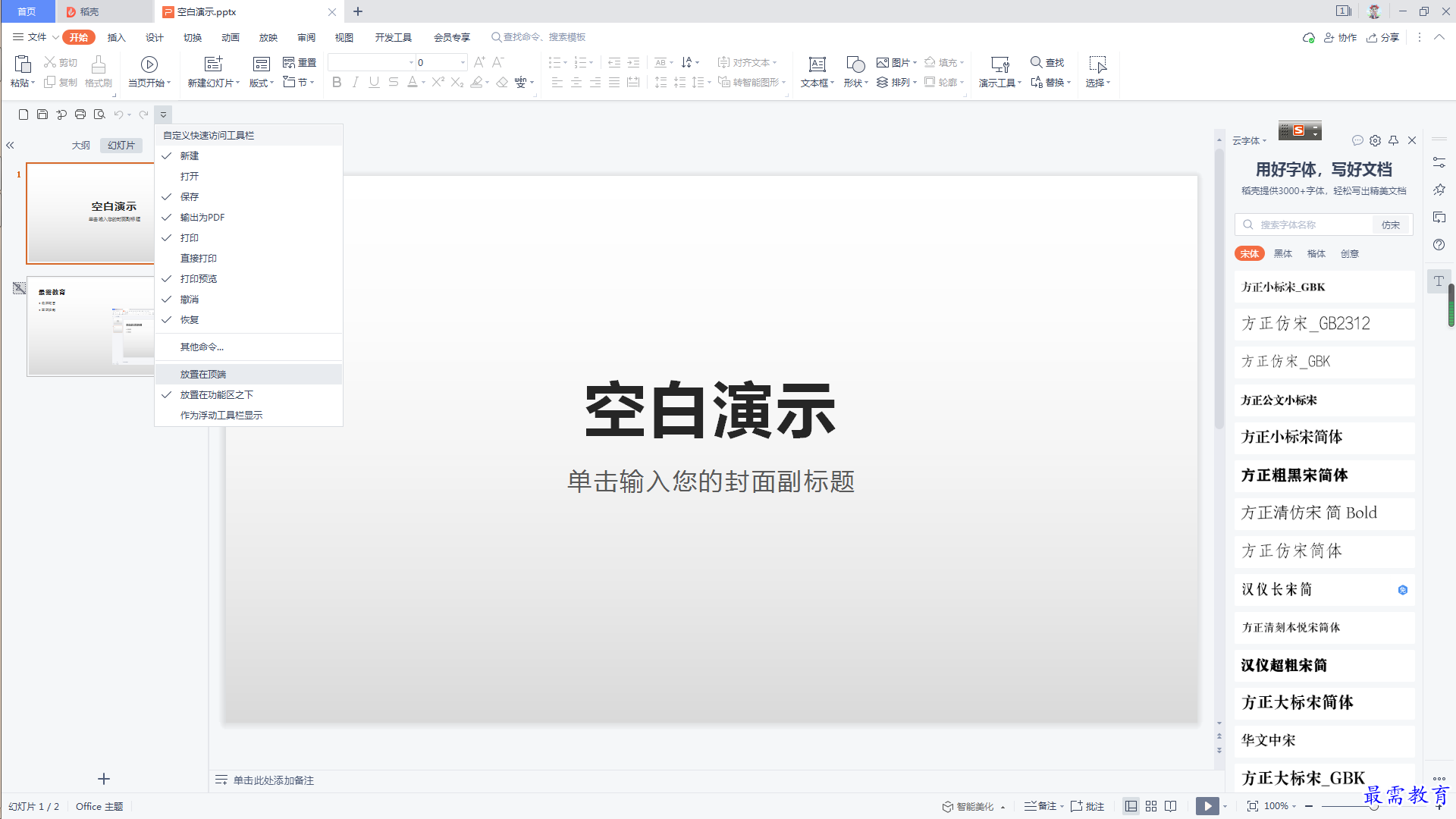The width and height of the screenshot is (1456, 819).
Task: Open the Shapes icon
Action: click(x=855, y=64)
